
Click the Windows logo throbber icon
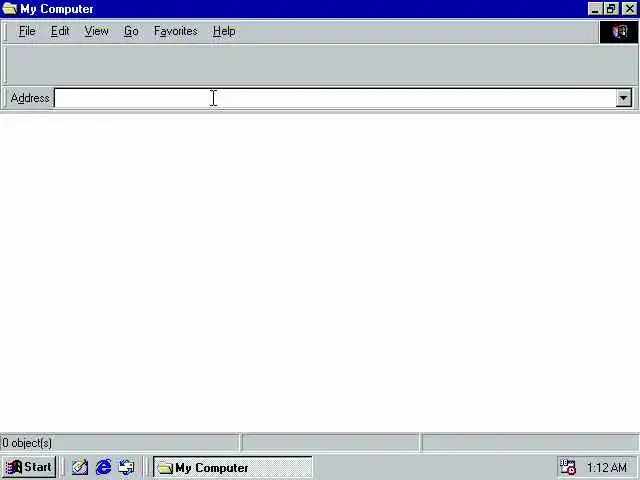point(619,32)
